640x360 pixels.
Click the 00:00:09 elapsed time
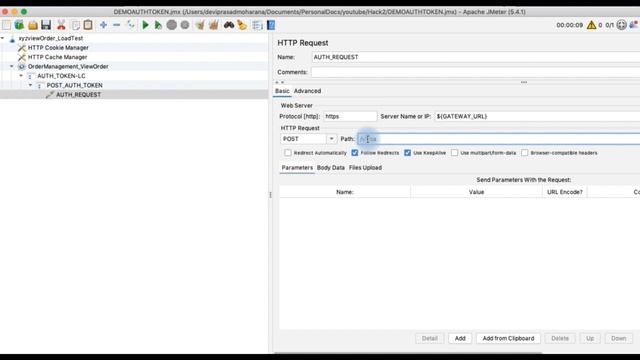tap(569, 25)
